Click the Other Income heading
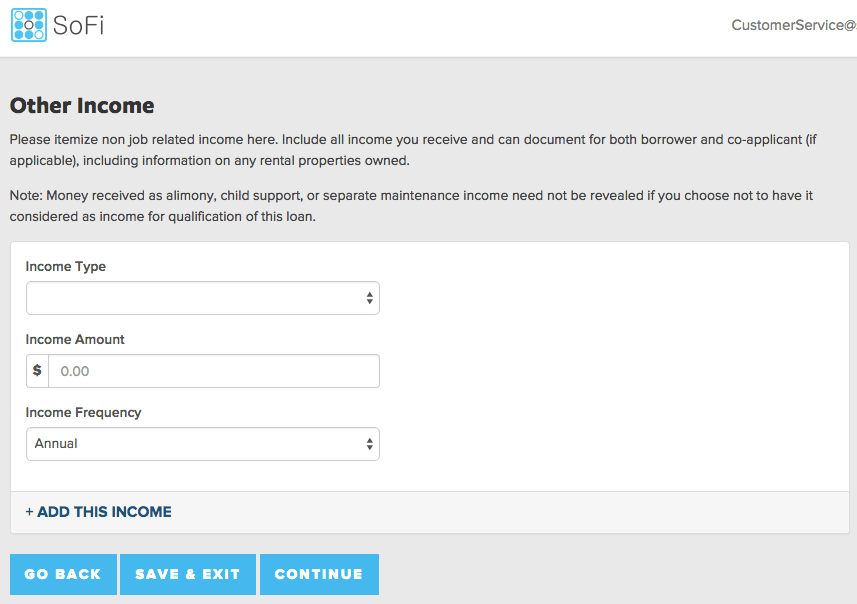Viewport: 857px width, 604px height. tap(82, 106)
